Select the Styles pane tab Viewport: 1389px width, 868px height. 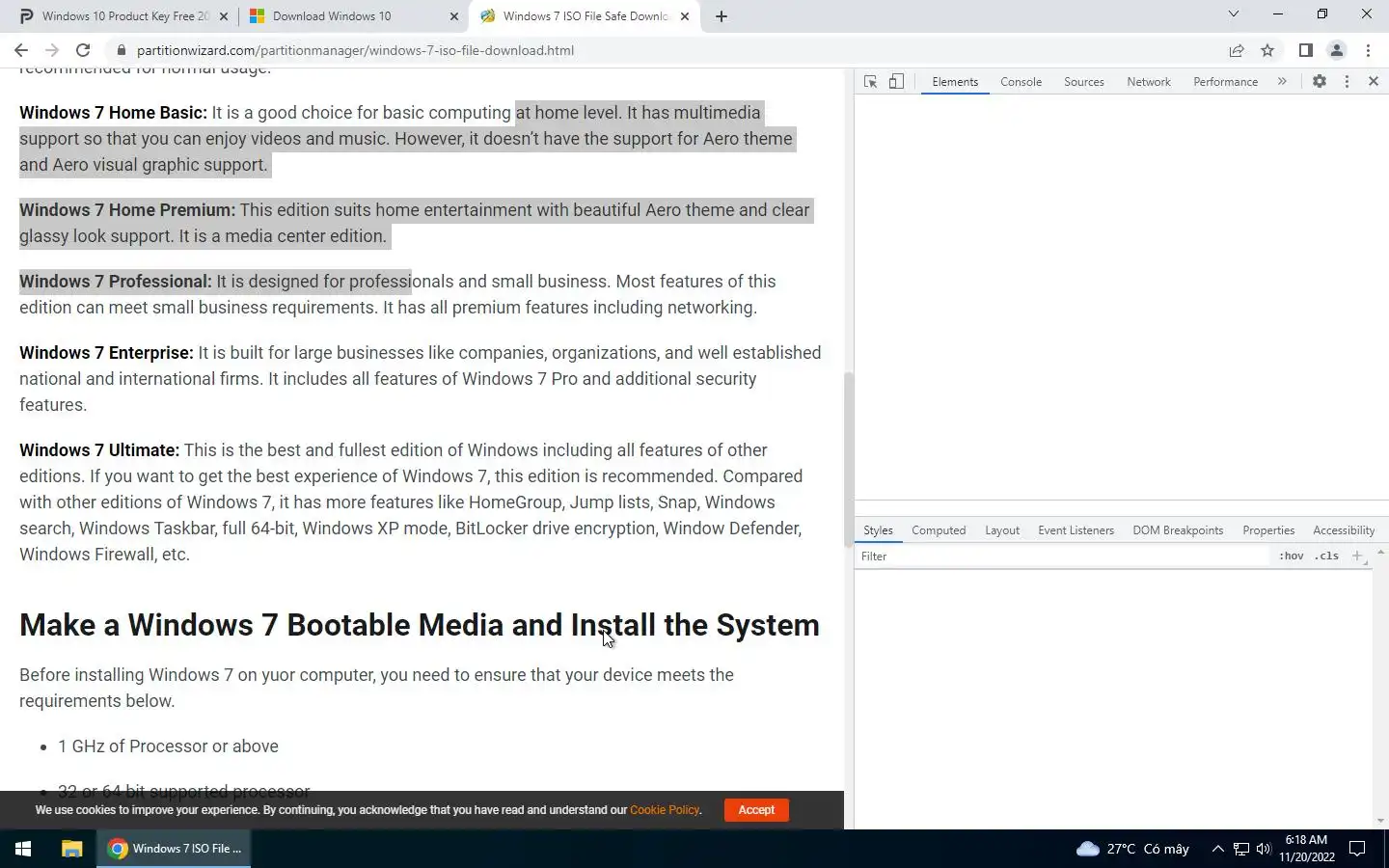[x=878, y=530]
